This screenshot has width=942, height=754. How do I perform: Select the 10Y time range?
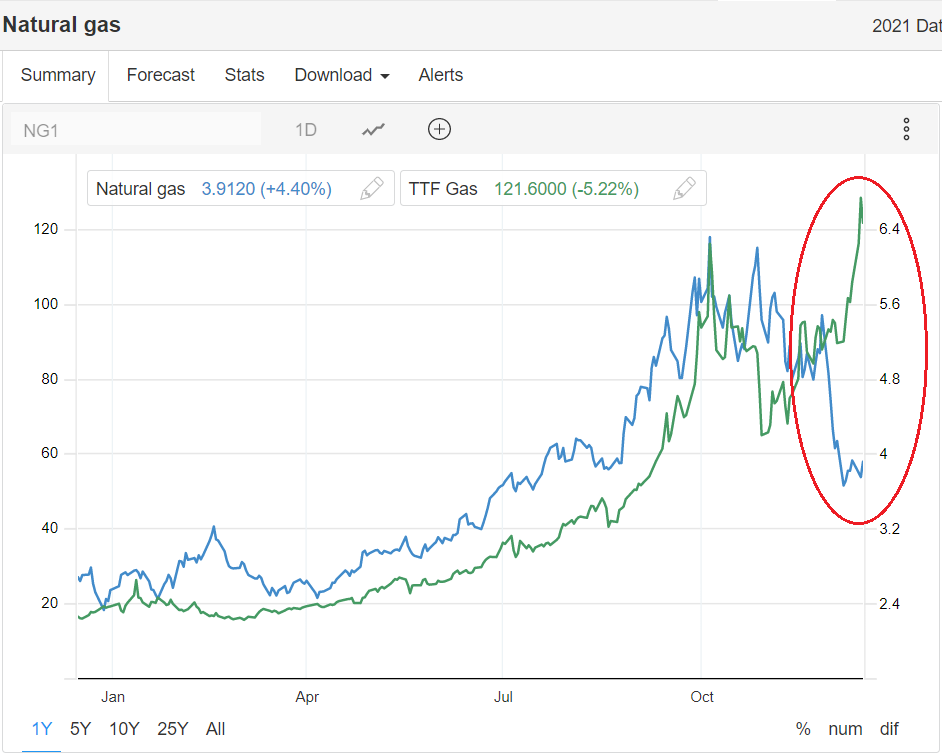click(x=124, y=729)
